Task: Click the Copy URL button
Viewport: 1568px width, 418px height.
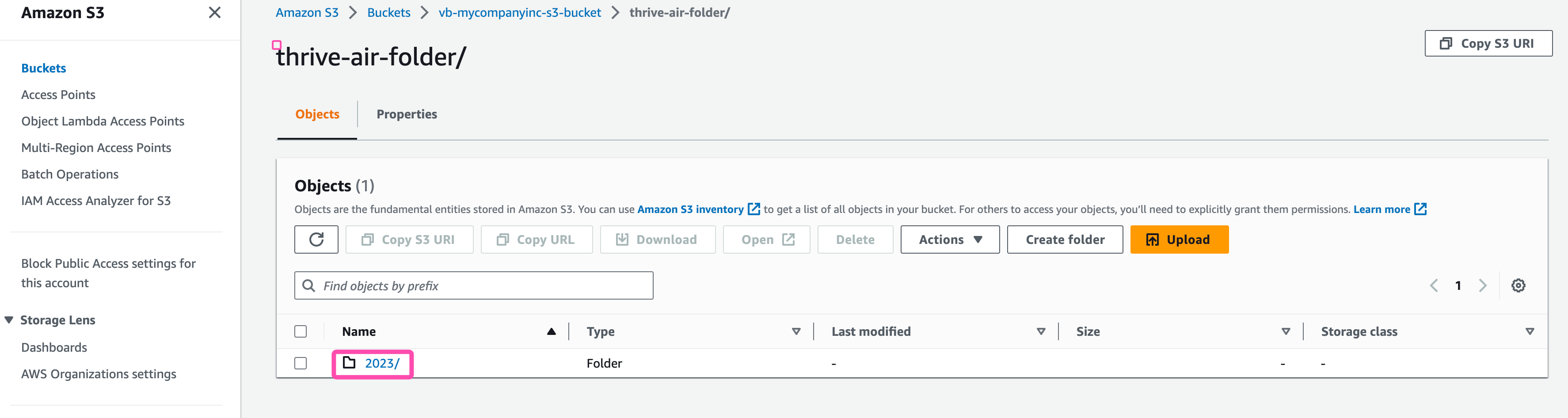Action: 536,240
